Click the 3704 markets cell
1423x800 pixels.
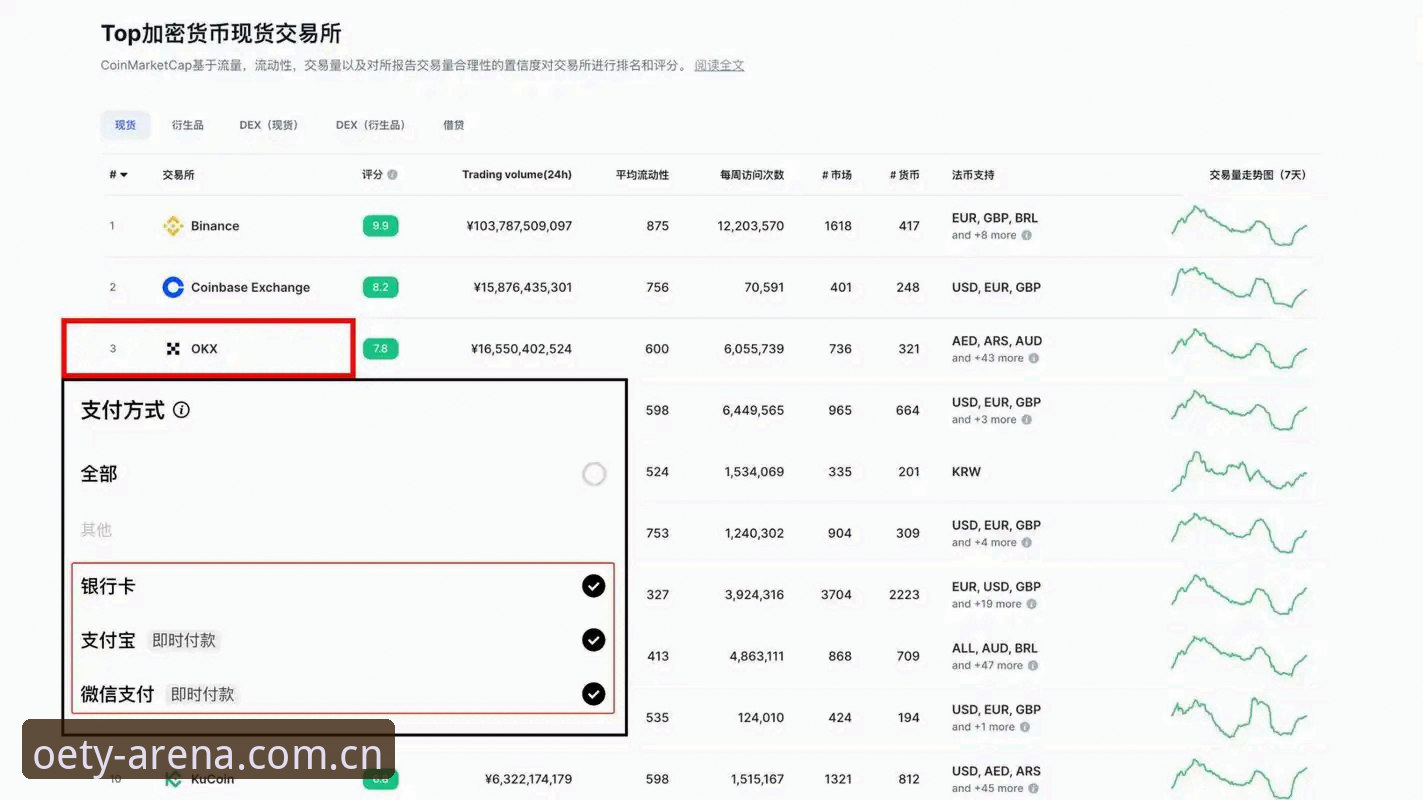(836, 595)
